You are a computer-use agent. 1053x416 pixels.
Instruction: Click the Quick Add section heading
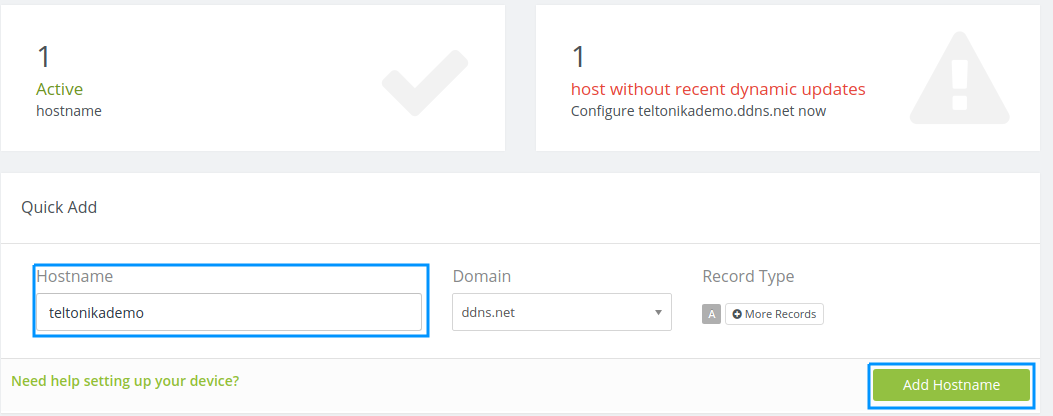59,208
